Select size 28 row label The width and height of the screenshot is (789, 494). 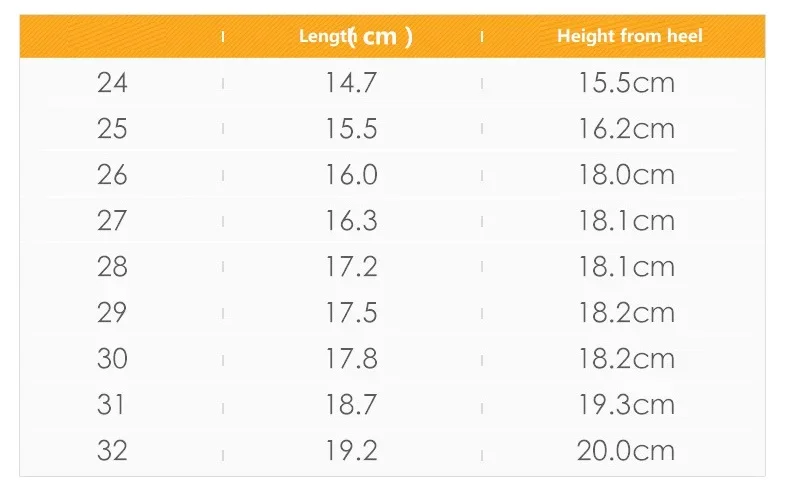coord(112,267)
